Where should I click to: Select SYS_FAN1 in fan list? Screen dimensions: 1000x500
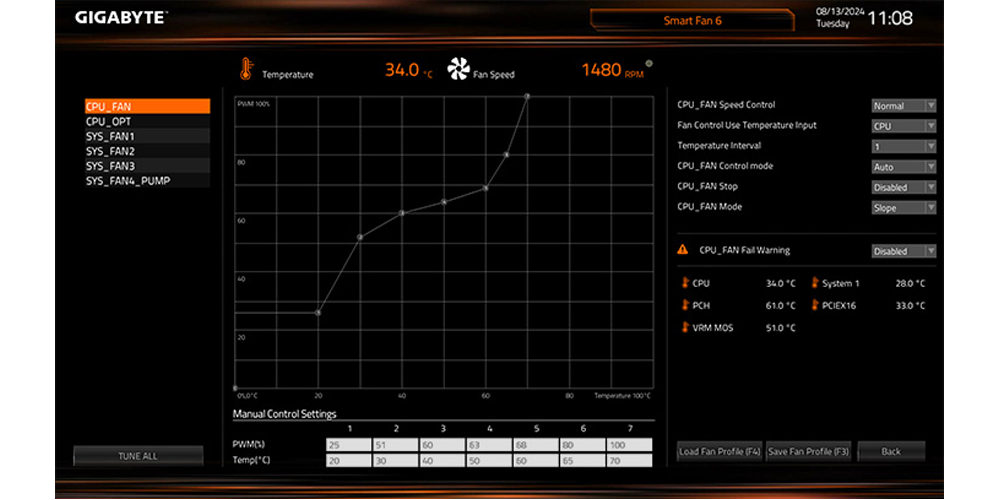[147, 136]
